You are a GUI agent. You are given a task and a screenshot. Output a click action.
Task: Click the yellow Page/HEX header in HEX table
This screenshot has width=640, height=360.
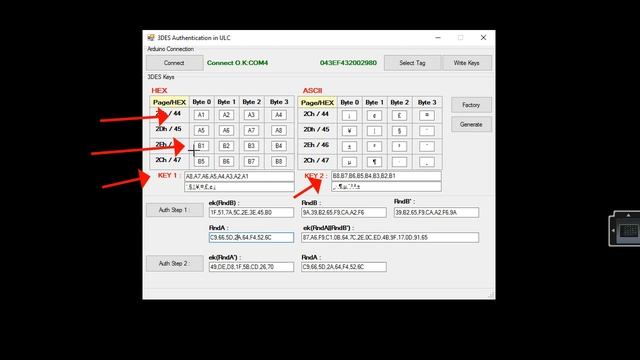pos(169,102)
